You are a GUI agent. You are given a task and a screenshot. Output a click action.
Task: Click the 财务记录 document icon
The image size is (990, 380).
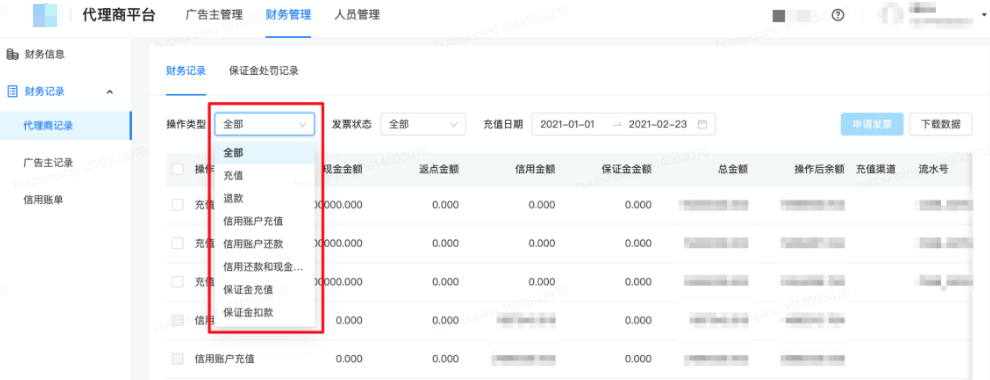coord(13,92)
